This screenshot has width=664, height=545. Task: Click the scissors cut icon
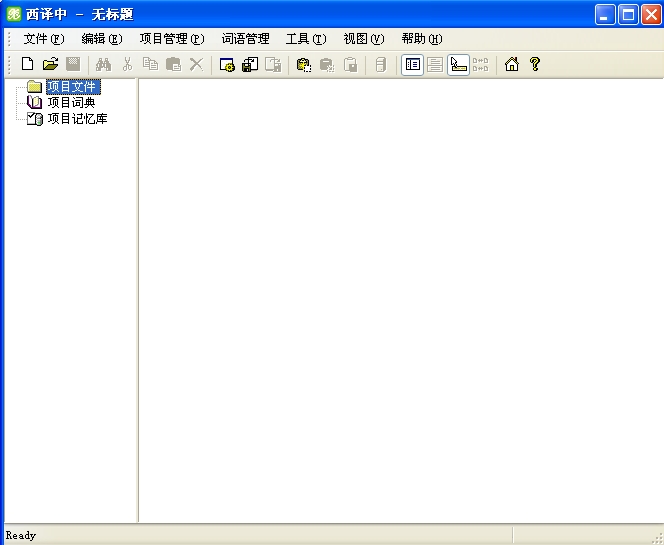(127, 64)
